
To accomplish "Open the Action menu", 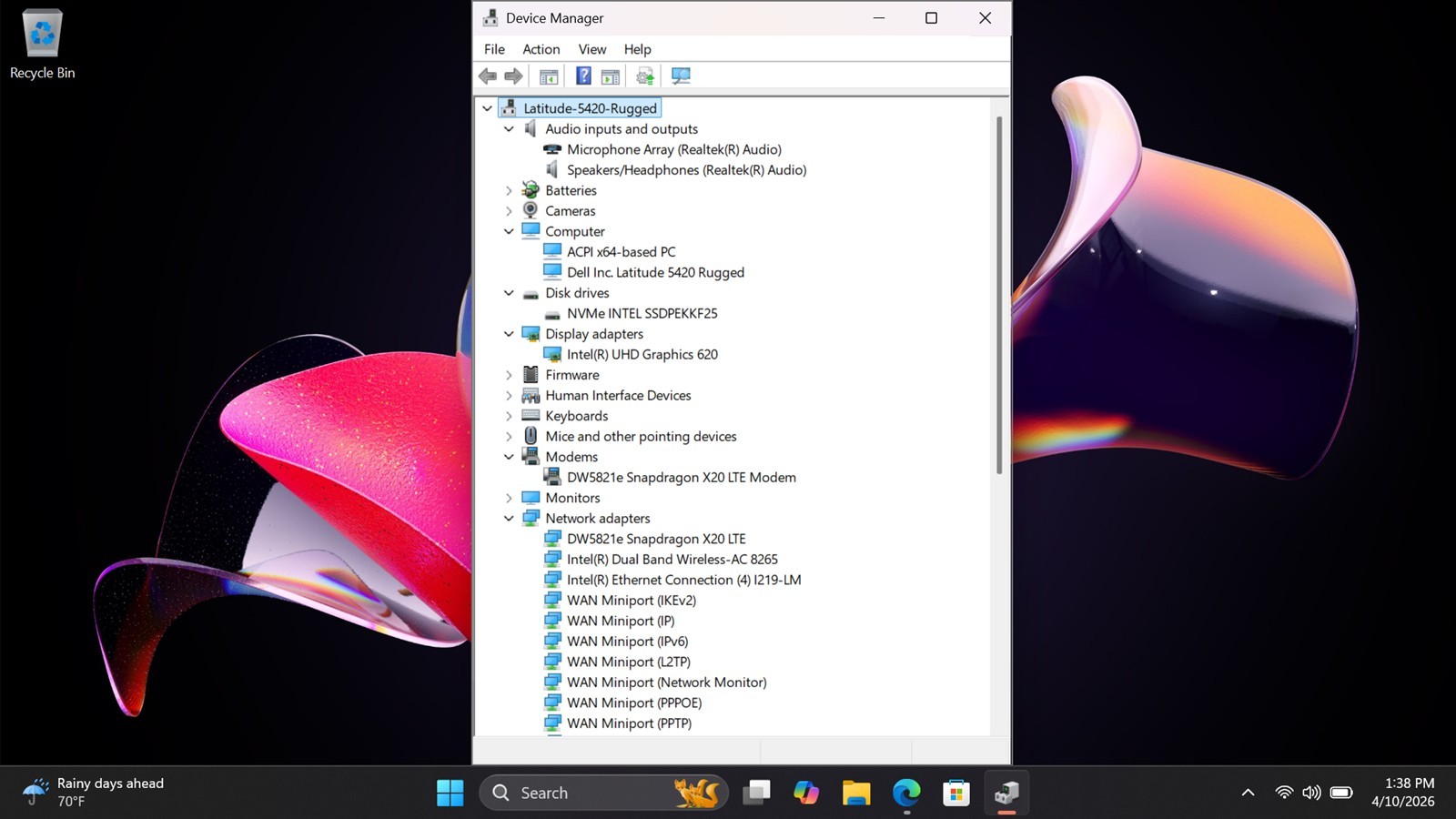I will coord(541,49).
